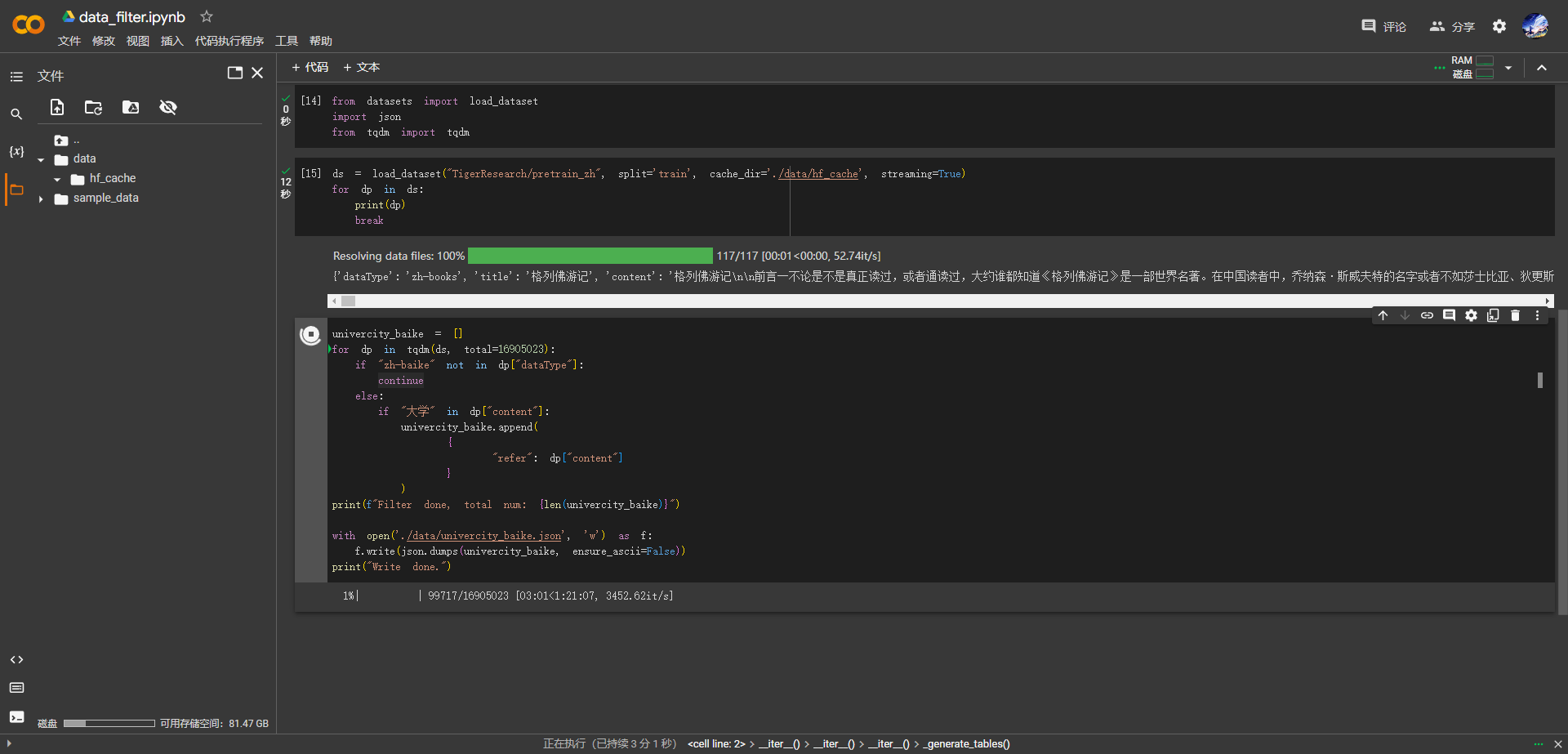The width and height of the screenshot is (1568, 754).
Task: Toggle the files folder sidebar panel
Action: (16, 190)
